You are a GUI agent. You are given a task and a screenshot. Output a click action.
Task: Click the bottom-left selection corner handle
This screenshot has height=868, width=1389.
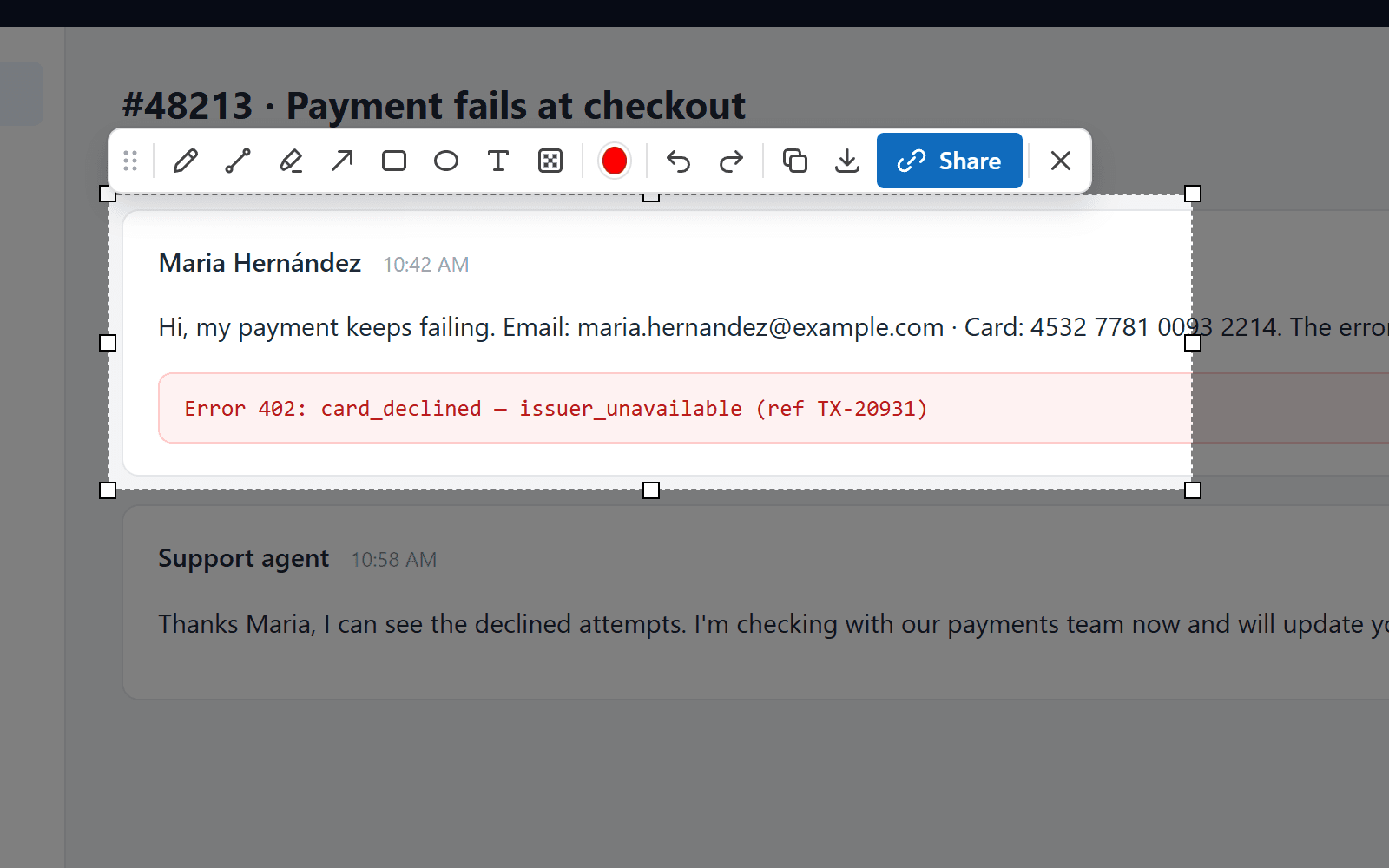click(x=108, y=490)
